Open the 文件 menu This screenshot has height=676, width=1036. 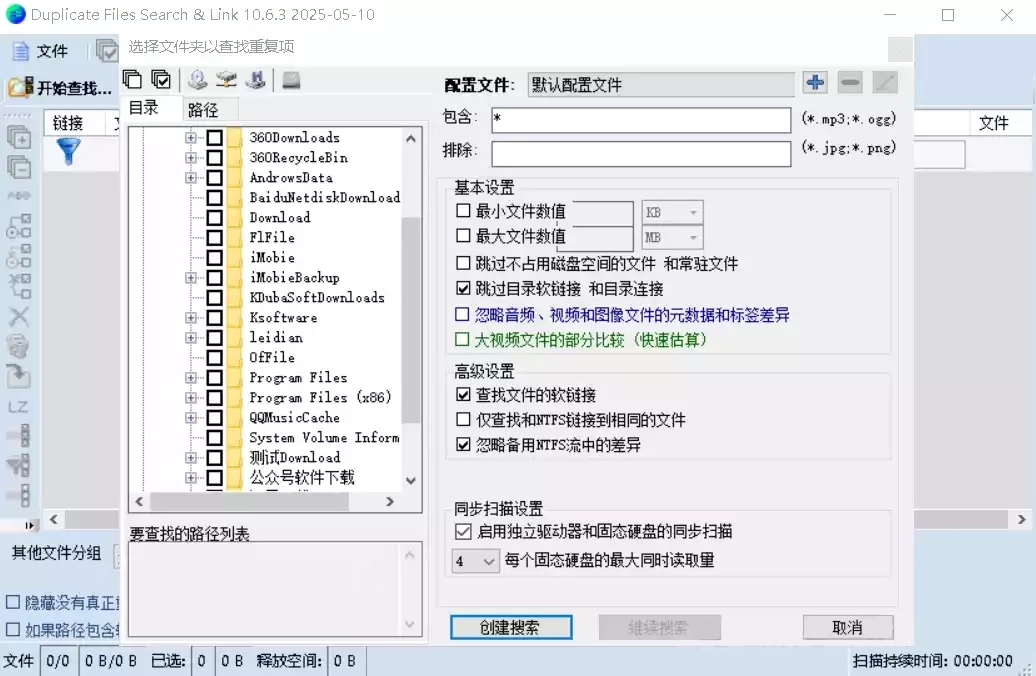(52, 51)
